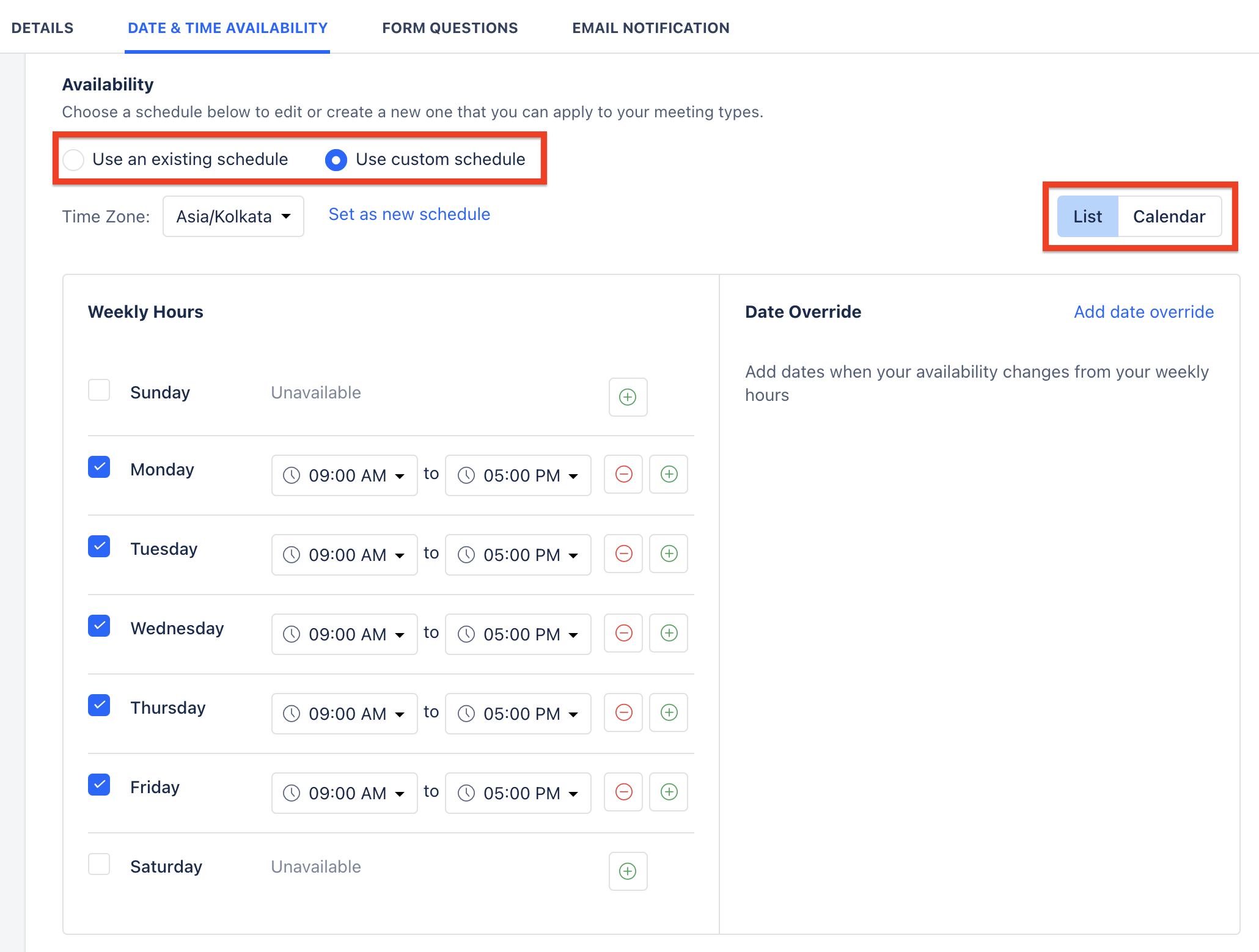Open the Email Notification tab

651,28
